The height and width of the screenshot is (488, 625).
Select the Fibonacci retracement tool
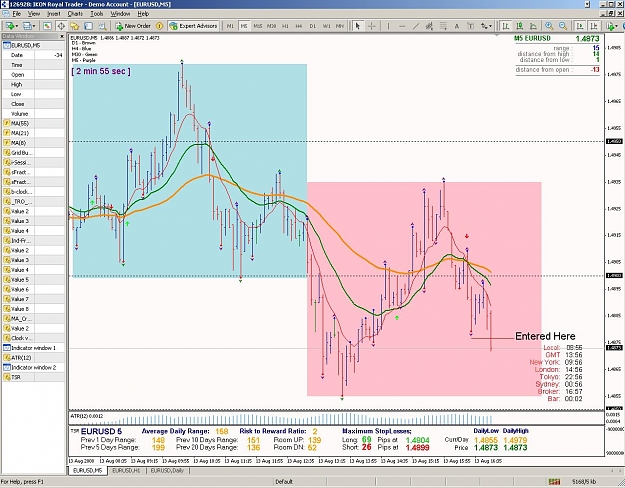[443, 26]
